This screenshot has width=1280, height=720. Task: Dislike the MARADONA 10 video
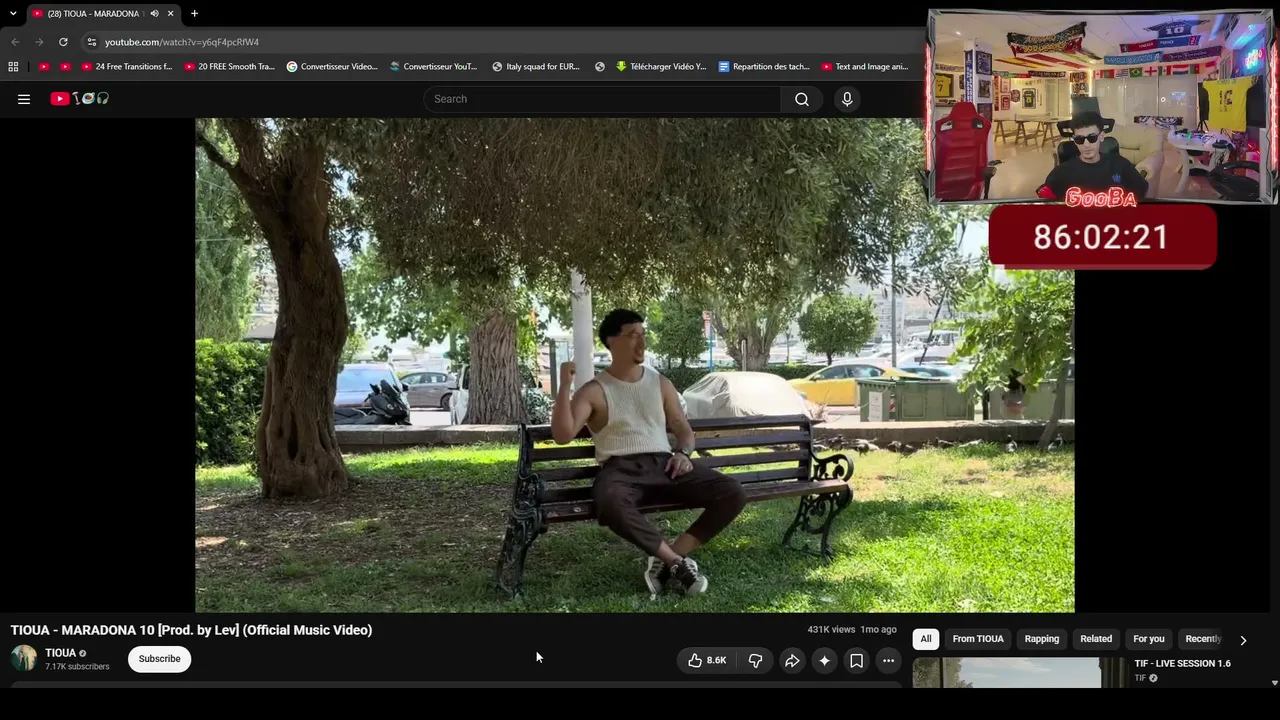click(755, 660)
